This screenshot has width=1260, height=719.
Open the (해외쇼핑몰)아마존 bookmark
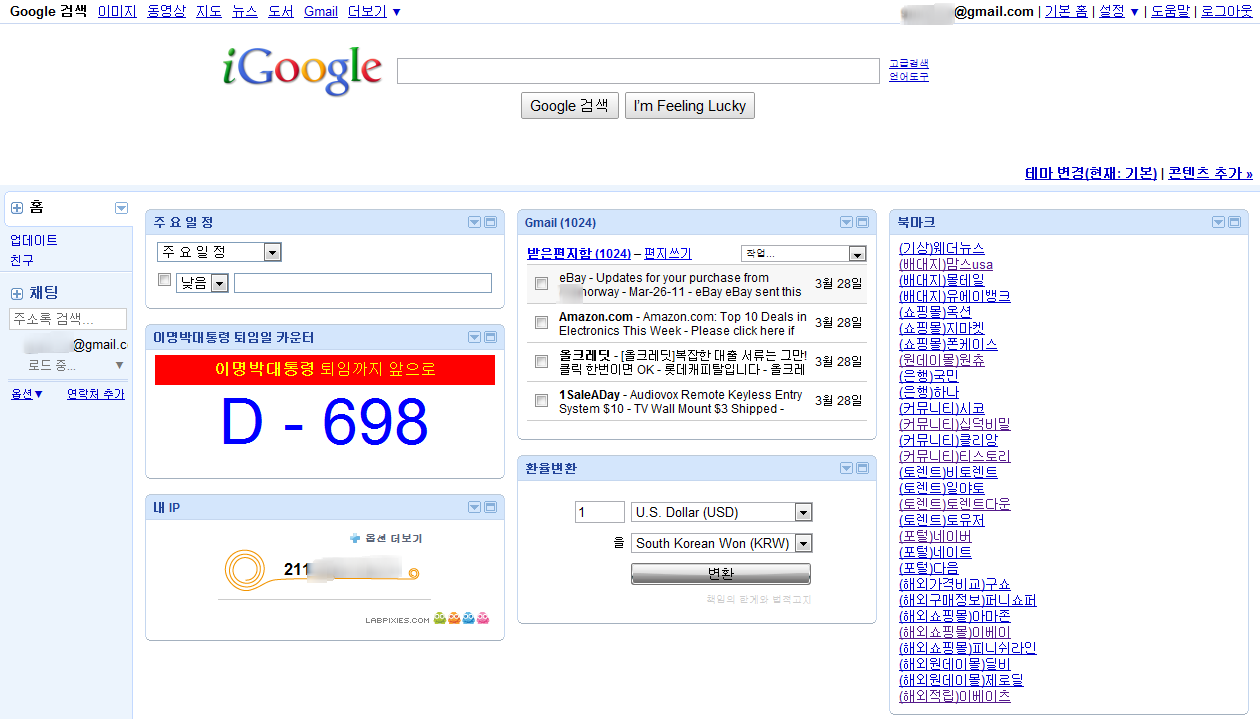(x=955, y=616)
